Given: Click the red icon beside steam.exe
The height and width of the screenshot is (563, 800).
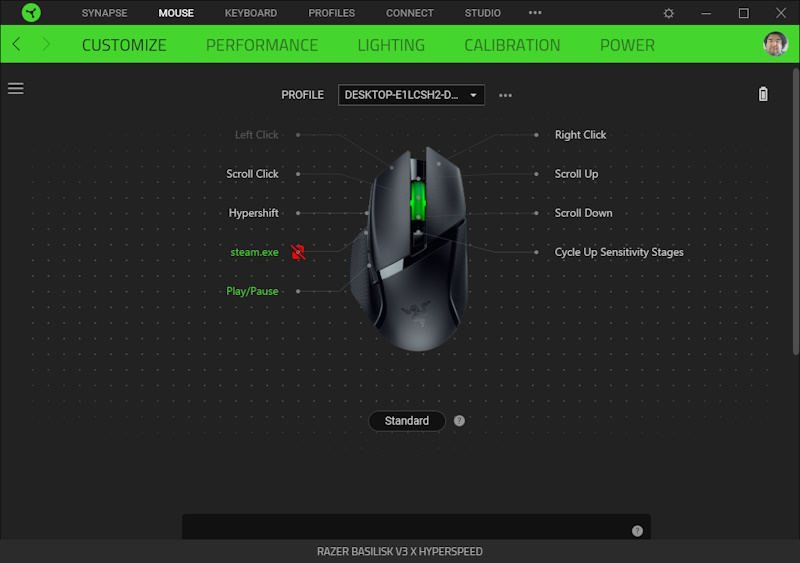Looking at the screenshot, I should 297,252.
